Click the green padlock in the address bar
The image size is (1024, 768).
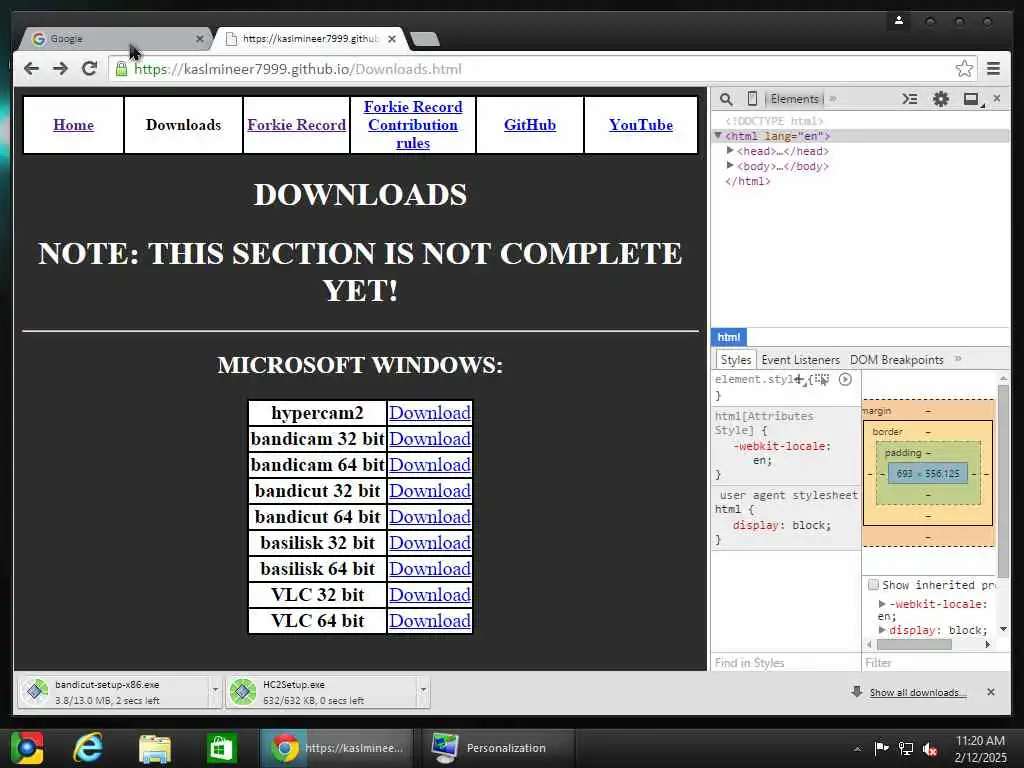pos(121,69)
